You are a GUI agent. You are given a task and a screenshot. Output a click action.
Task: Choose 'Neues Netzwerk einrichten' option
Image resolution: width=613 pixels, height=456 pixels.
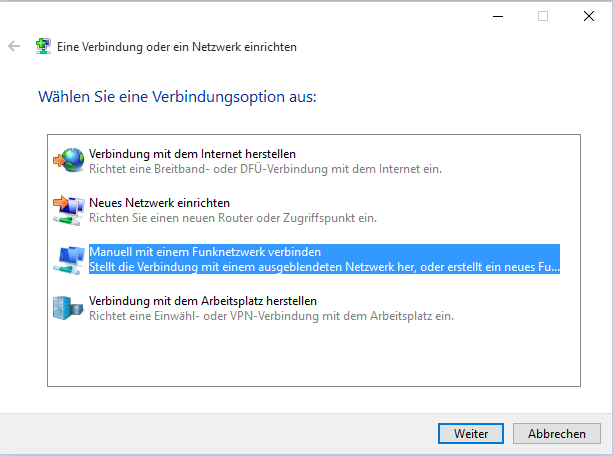(159, 203)
